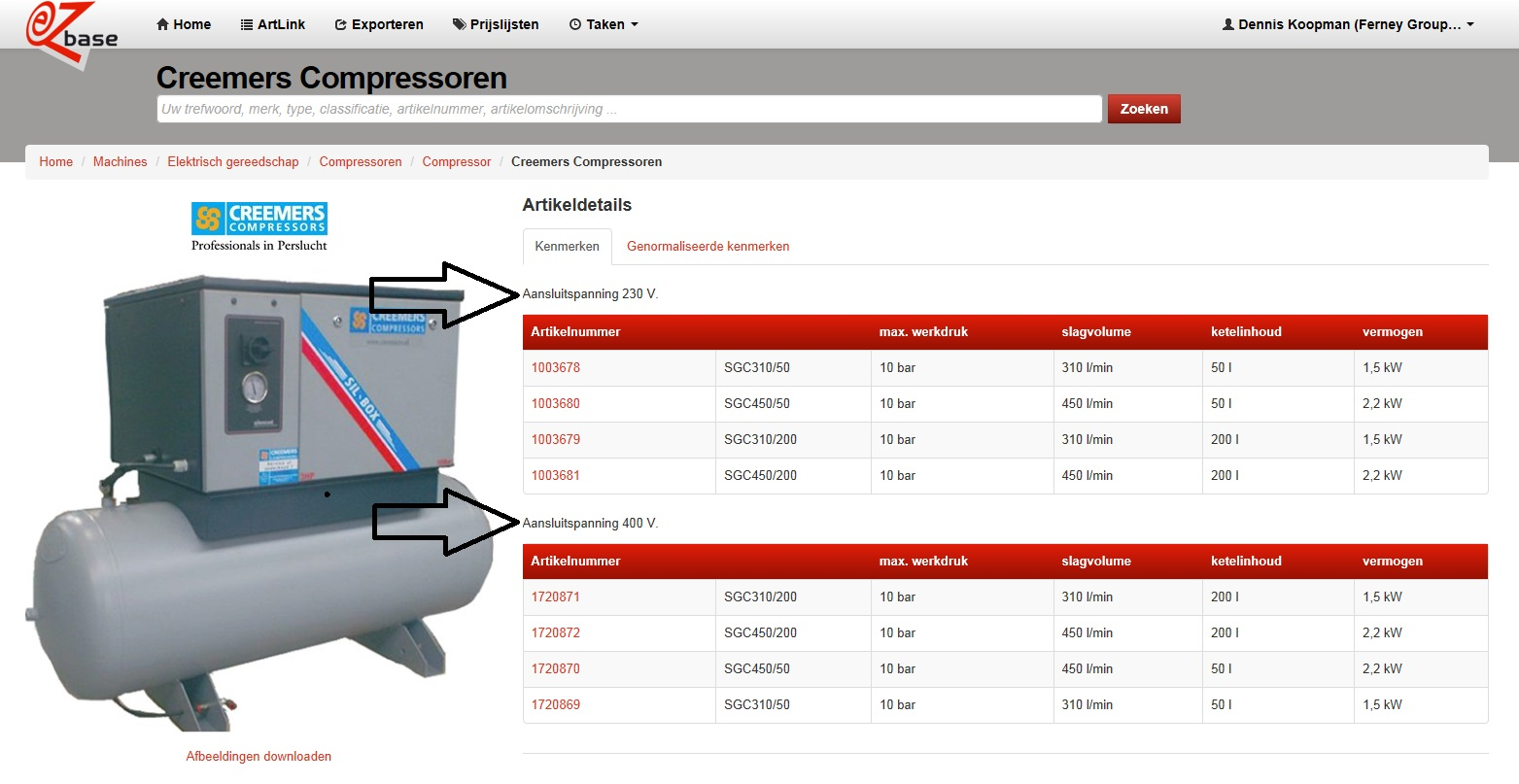Image resolution: width=1519 pixels, height=784 pixels.
Task: Click 'slagvolume' header in 400 V table
Action: 1096,561
